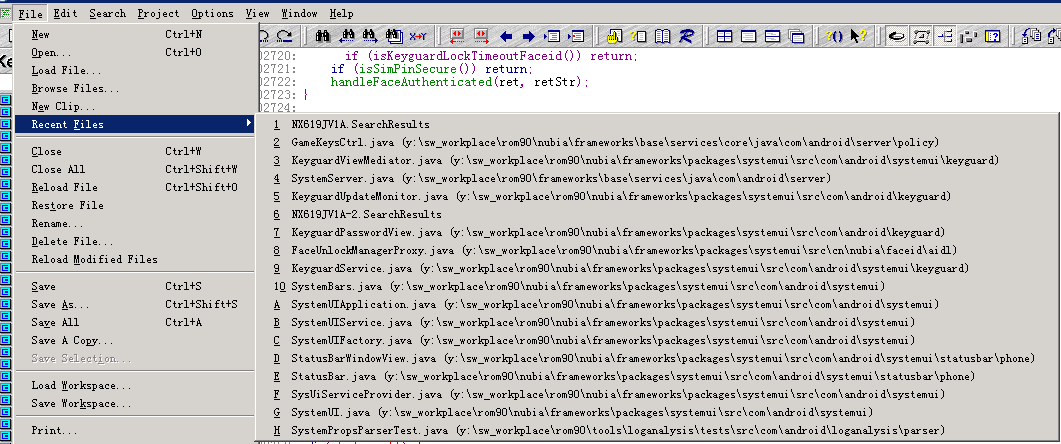1061x444 pixels.
Task: Select Load Workspace... in the File menu
Action: pyautogui.click(x=135, y=386)
